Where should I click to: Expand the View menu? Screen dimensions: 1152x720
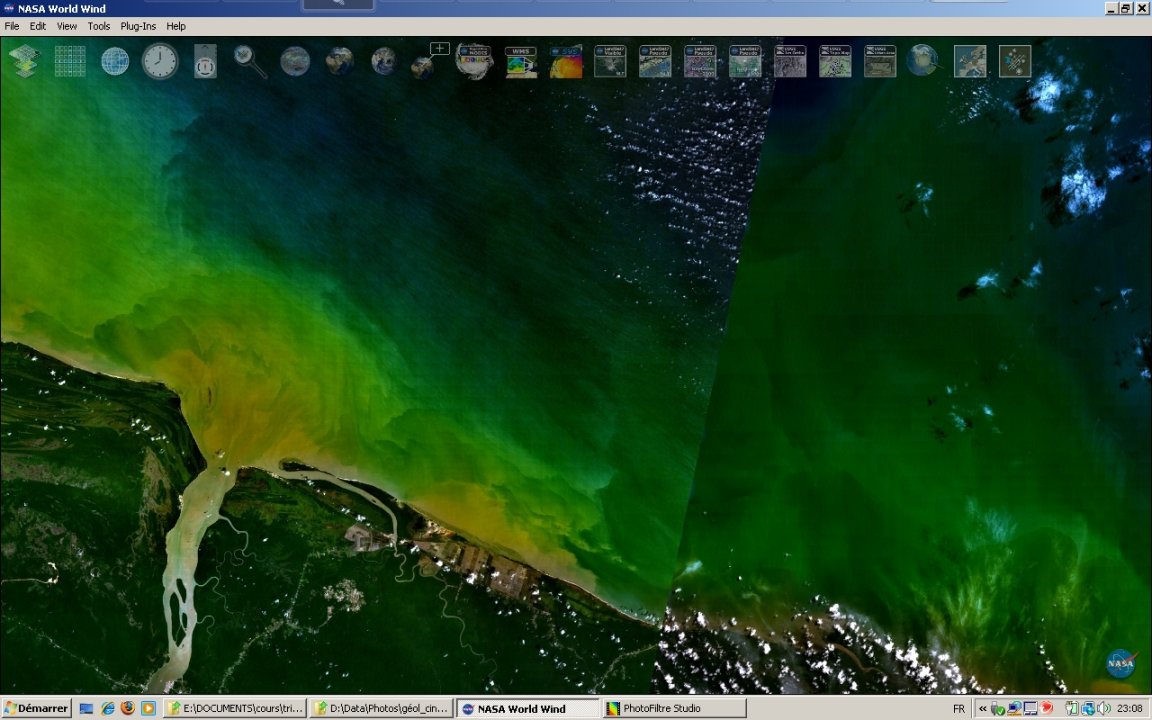[x=66, y=26]
